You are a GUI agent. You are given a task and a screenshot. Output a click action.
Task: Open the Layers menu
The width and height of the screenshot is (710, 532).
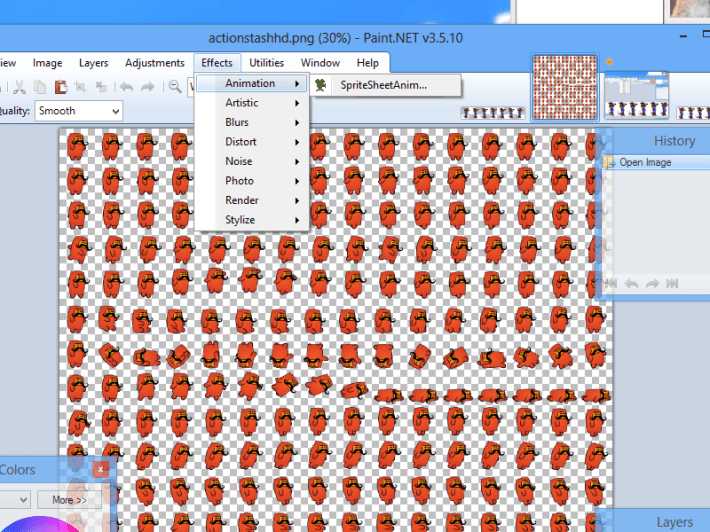tap(94, 63)
